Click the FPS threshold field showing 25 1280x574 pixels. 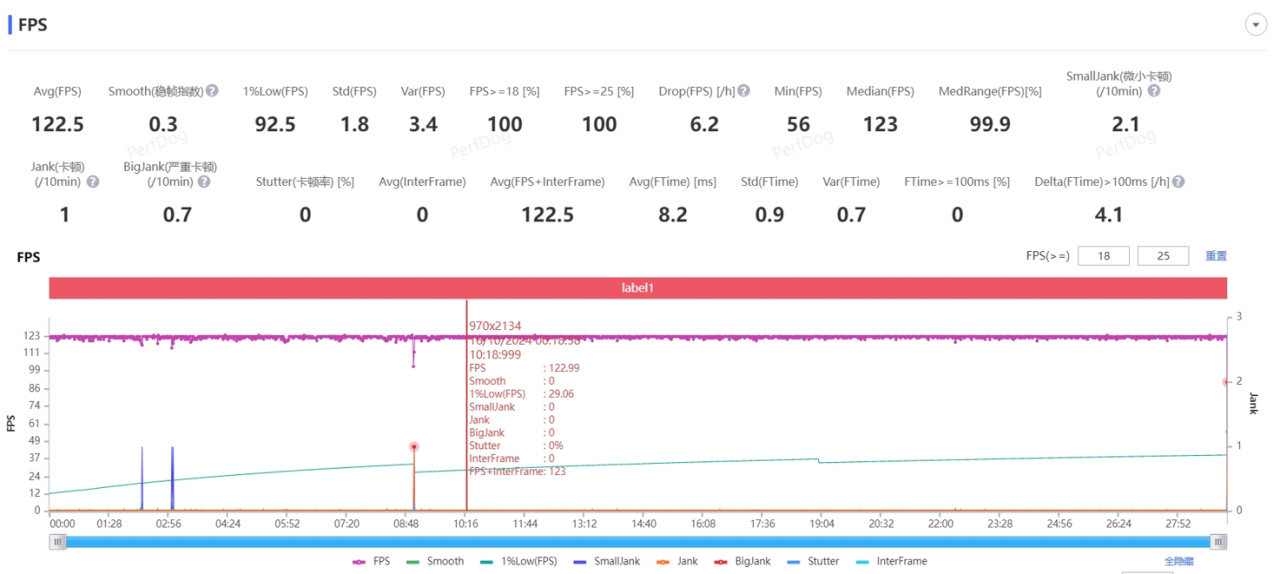point(1162,256)
